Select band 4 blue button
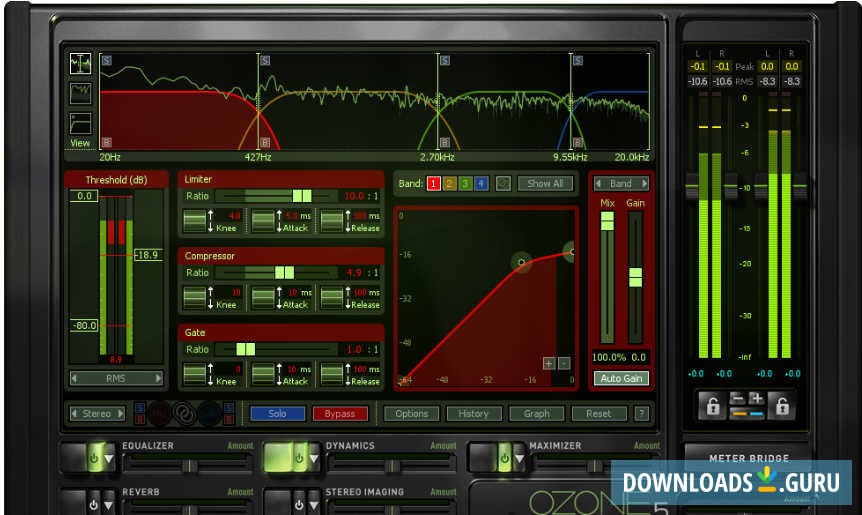 pyautogui.click(x=481, y=184)
